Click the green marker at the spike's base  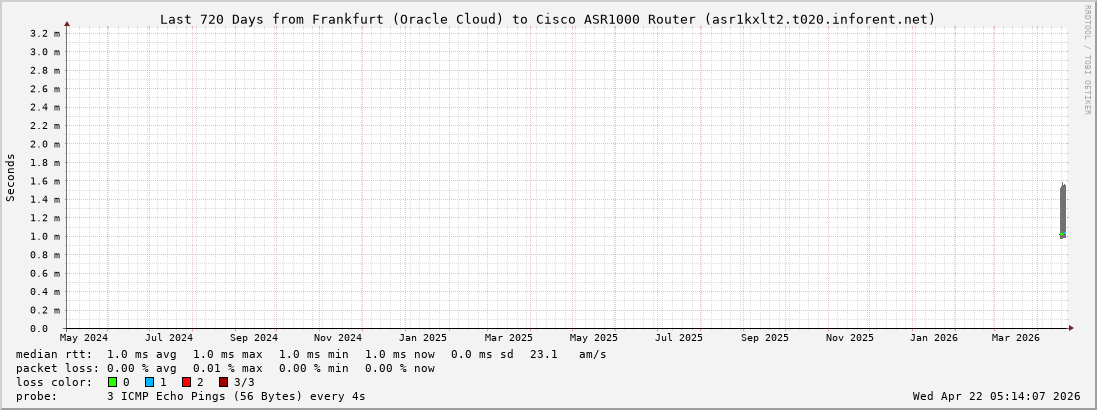pos(1062,236)
